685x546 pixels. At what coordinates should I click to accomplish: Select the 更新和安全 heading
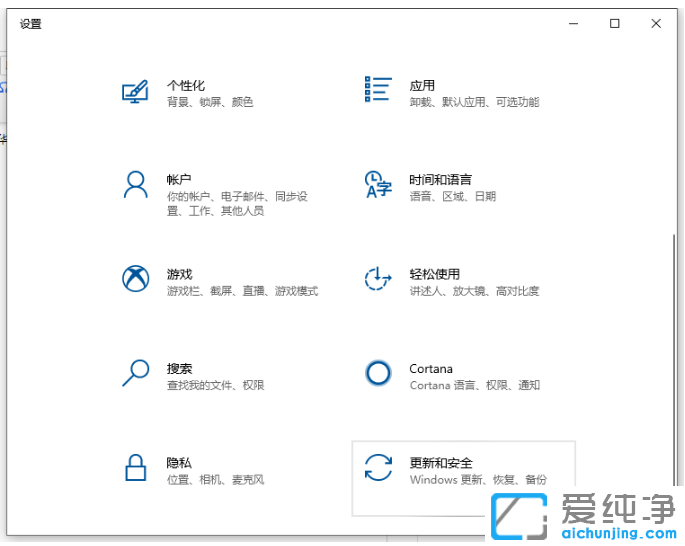441,463
